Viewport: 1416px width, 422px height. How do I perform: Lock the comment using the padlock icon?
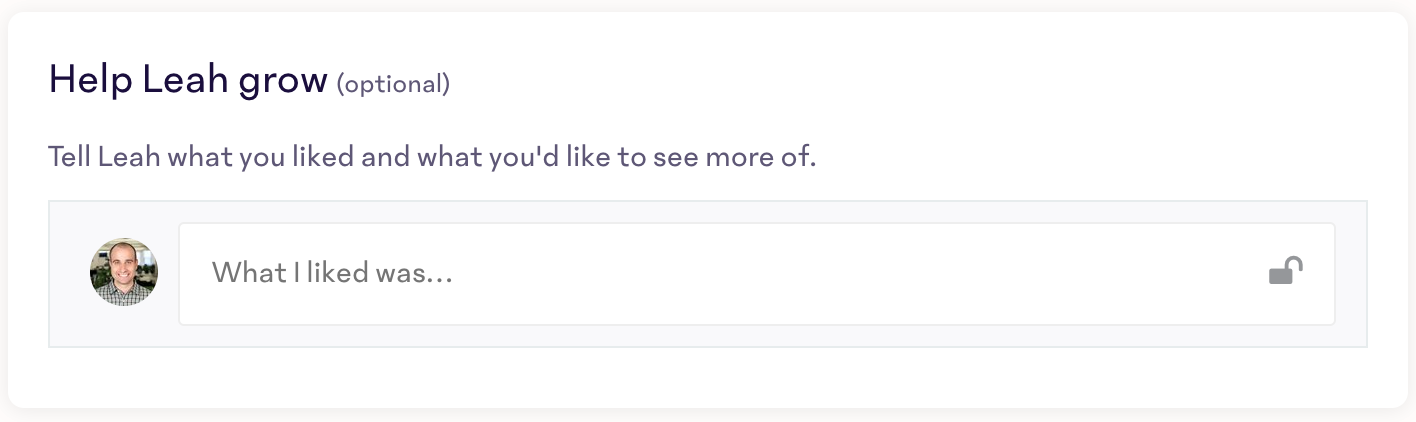point(1286,271)
